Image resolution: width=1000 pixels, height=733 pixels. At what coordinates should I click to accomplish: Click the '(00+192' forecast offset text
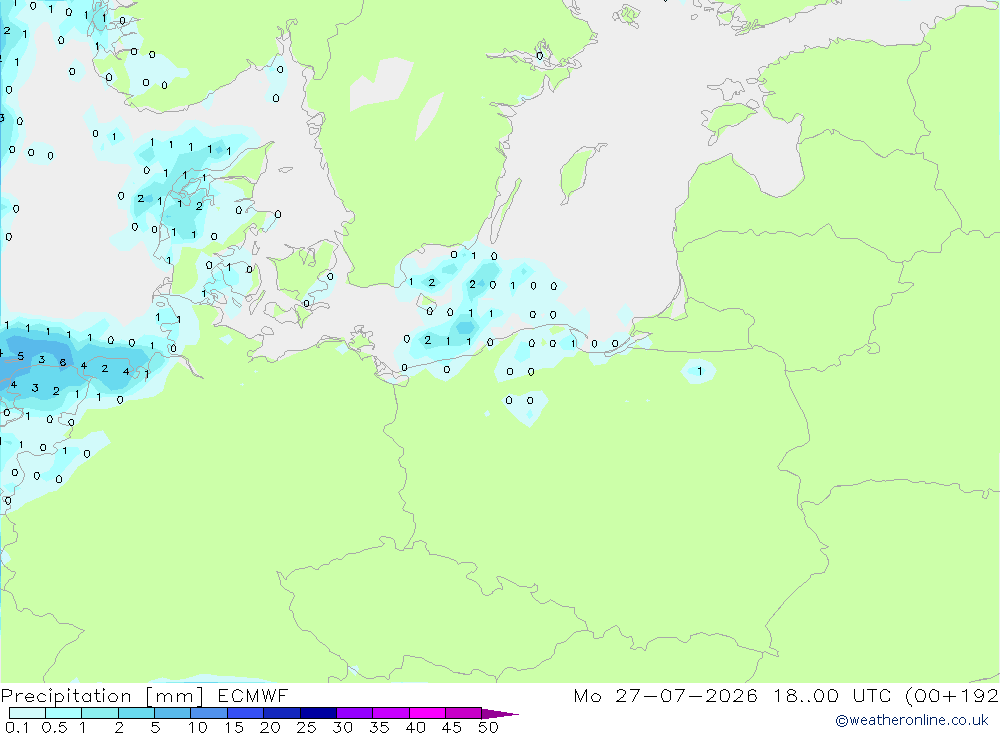click(952, 695)
